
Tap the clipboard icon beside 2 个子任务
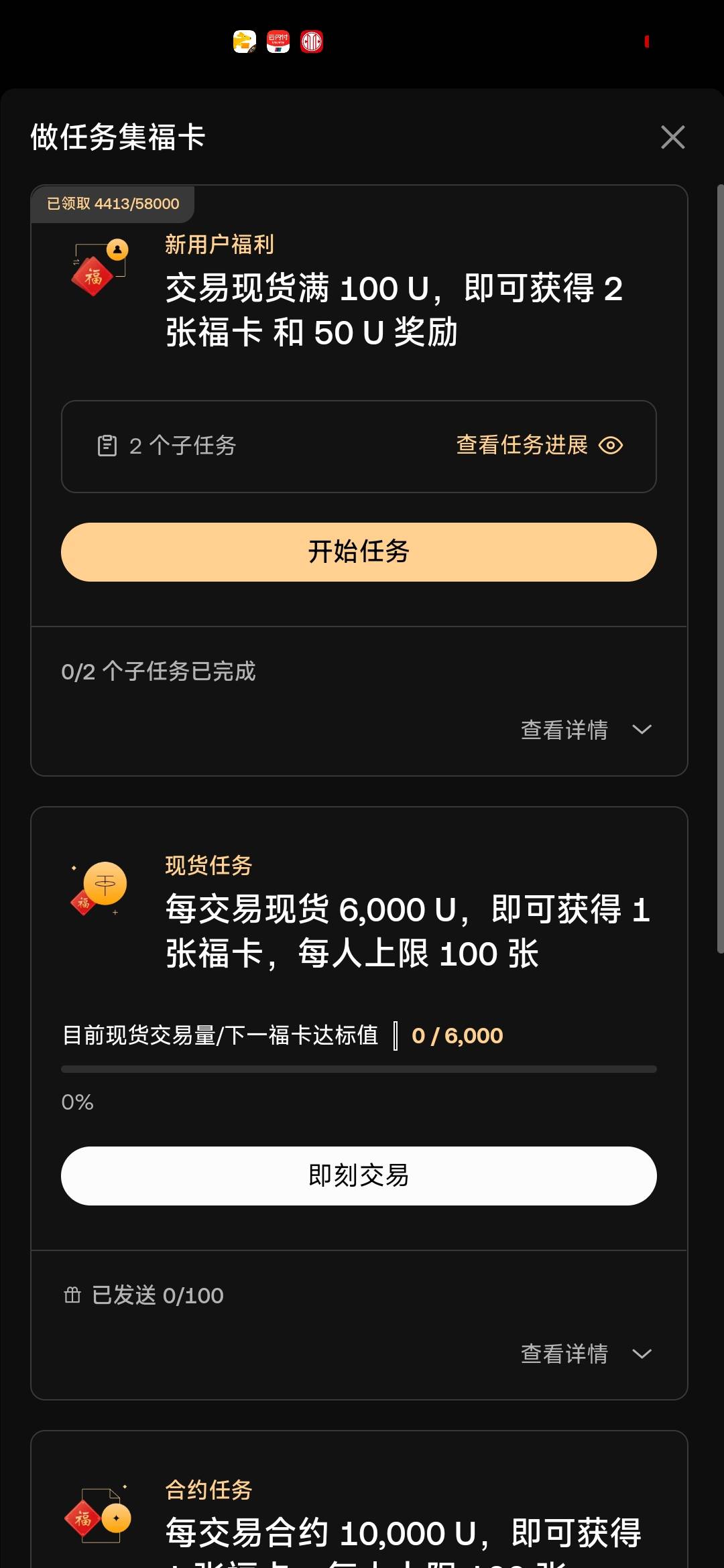tap(107, 446)
